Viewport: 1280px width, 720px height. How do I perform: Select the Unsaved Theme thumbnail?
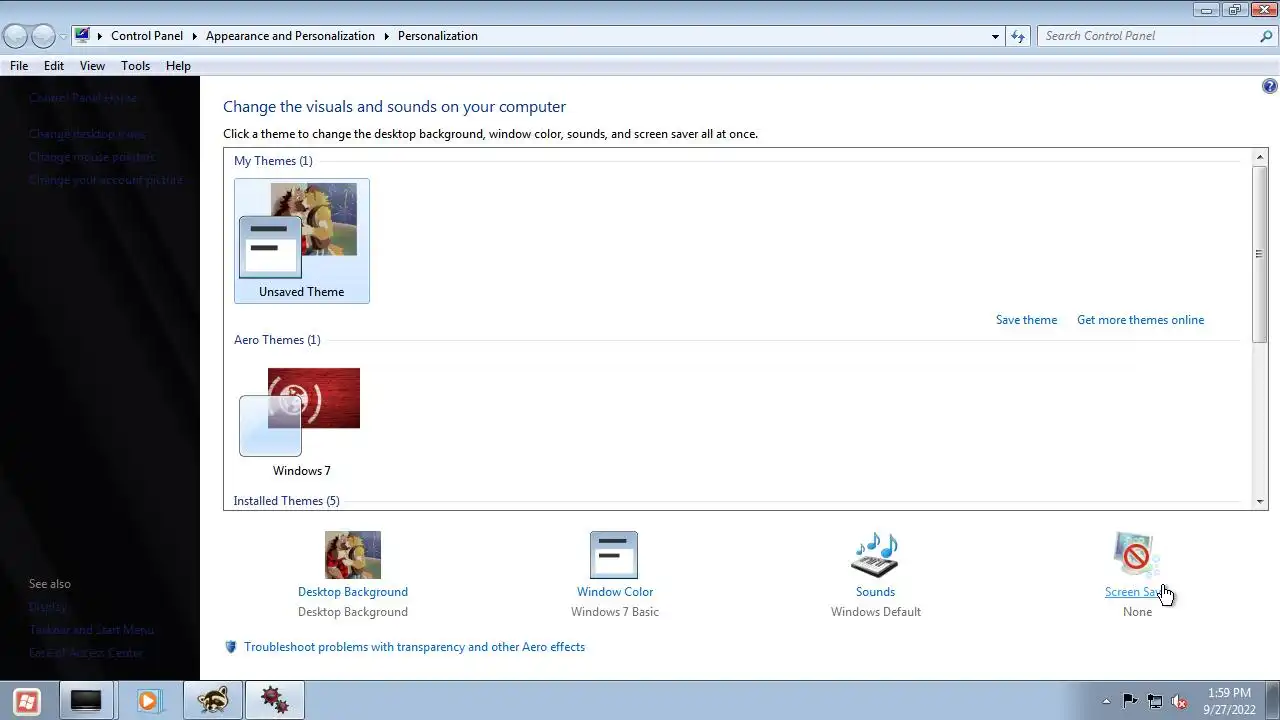pos(302,241)
